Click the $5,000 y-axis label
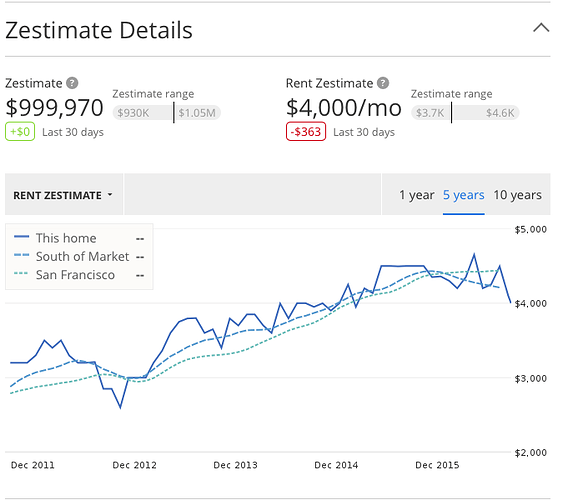 pyautogui.click(x=530, y=229)
